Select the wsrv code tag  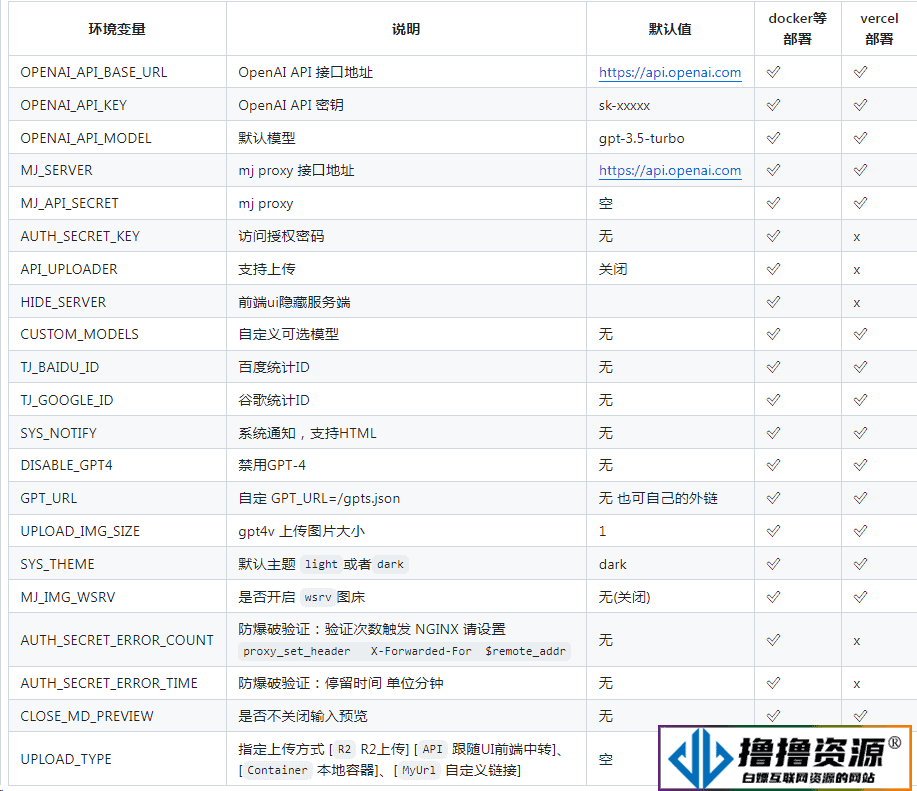[x=318, y=597]
